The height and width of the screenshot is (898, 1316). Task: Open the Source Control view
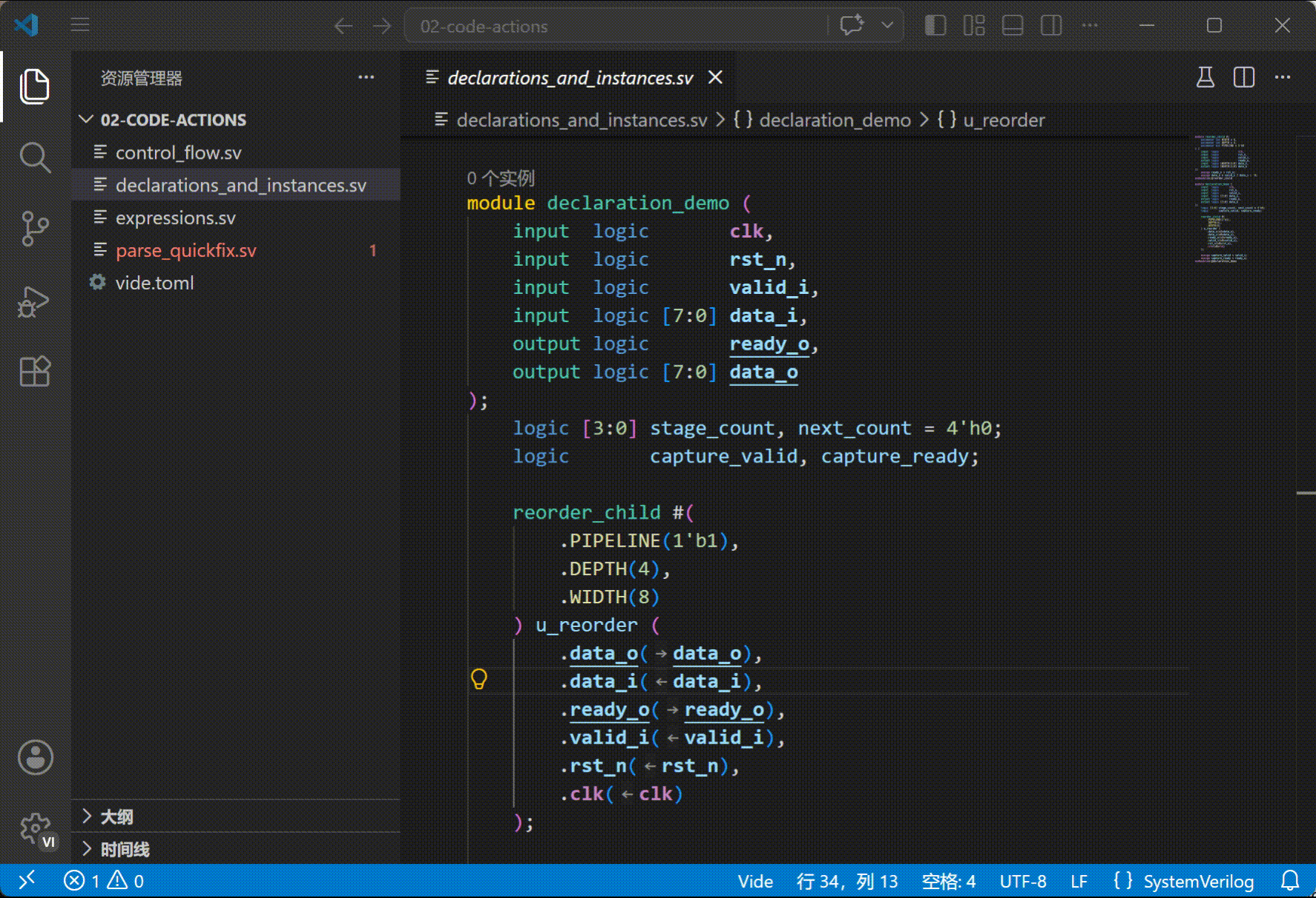pyautogui.click(x=35, y=229)
